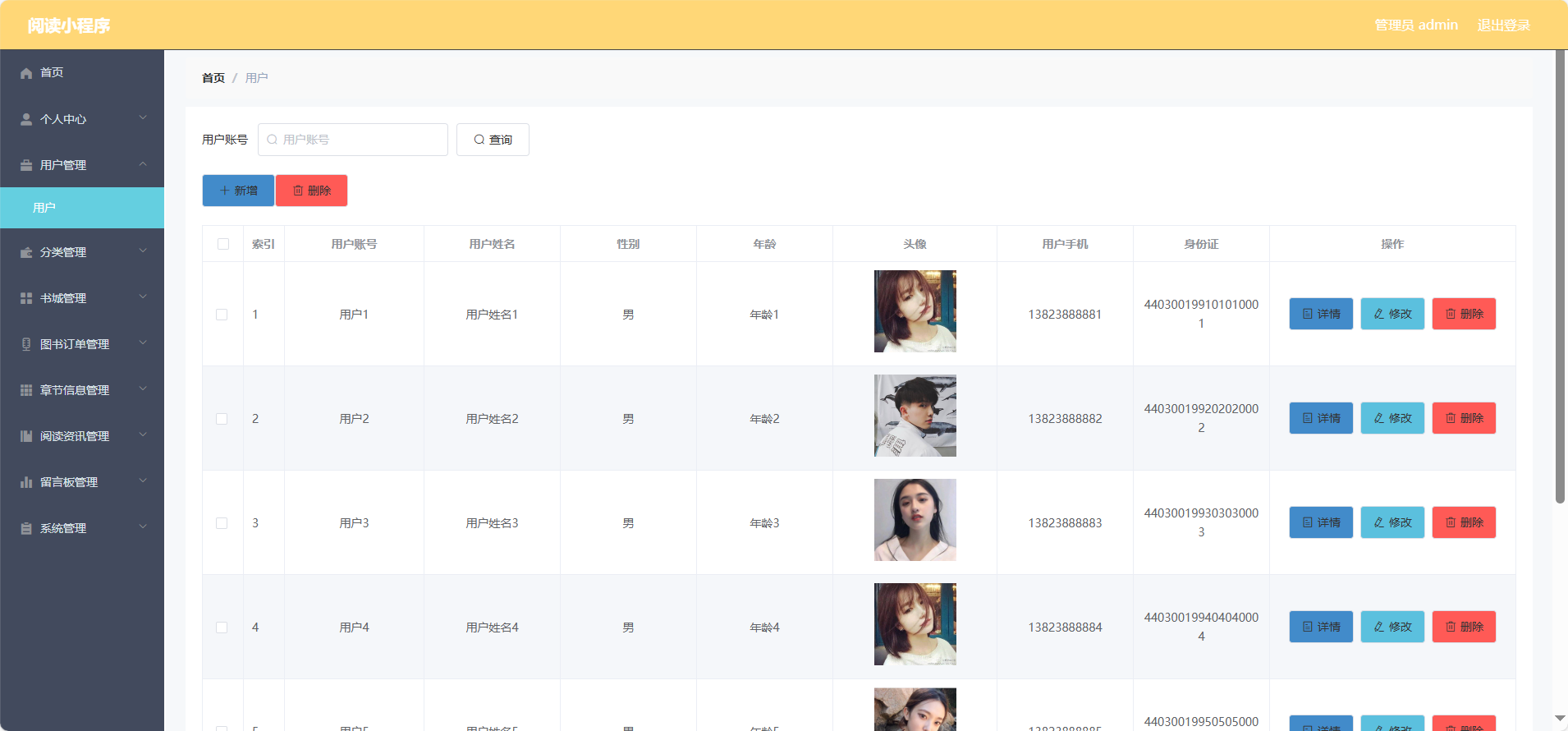Click the pencil icon in 用户4's 修改 button

1379,627
